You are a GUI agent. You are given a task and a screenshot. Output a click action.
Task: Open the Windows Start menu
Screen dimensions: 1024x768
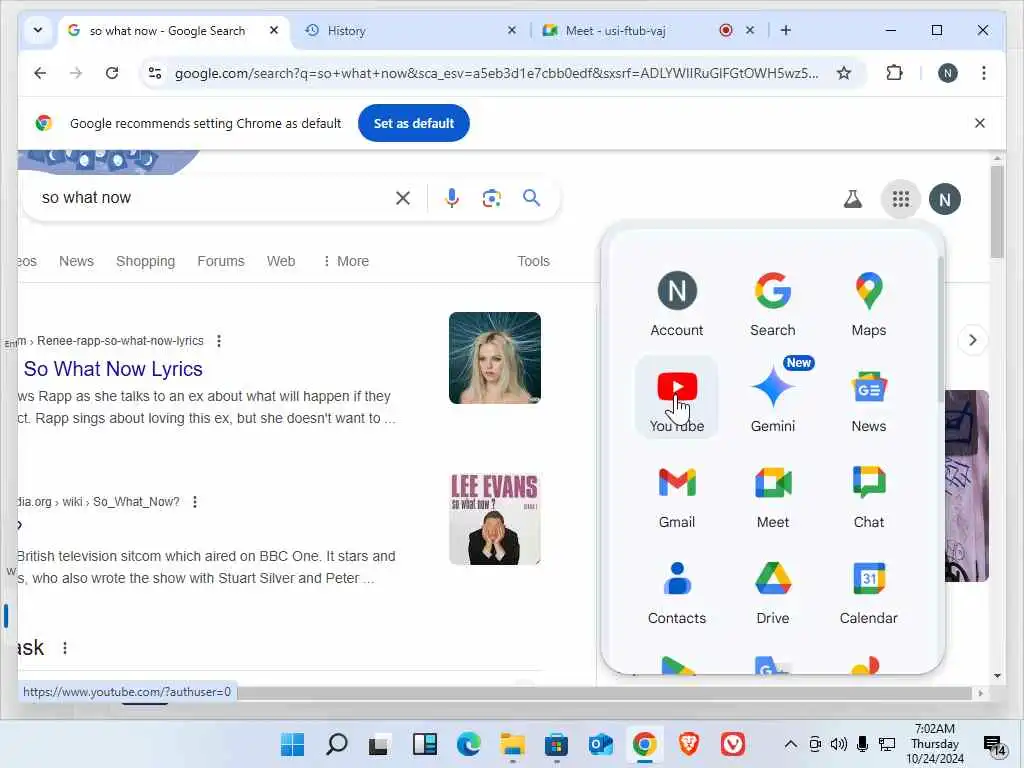[292, 744]
